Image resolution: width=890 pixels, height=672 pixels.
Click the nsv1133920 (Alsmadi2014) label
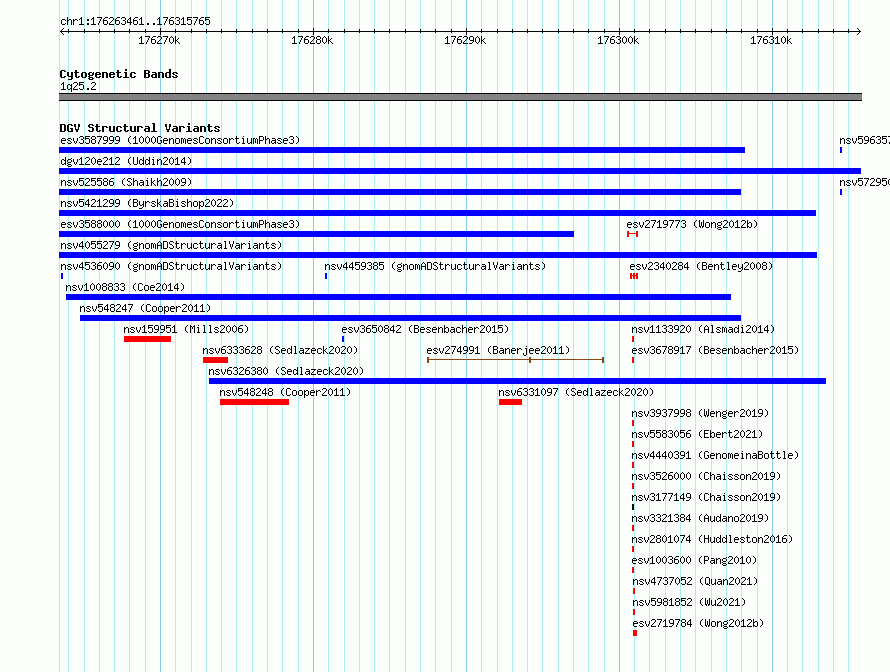(703, 329)
